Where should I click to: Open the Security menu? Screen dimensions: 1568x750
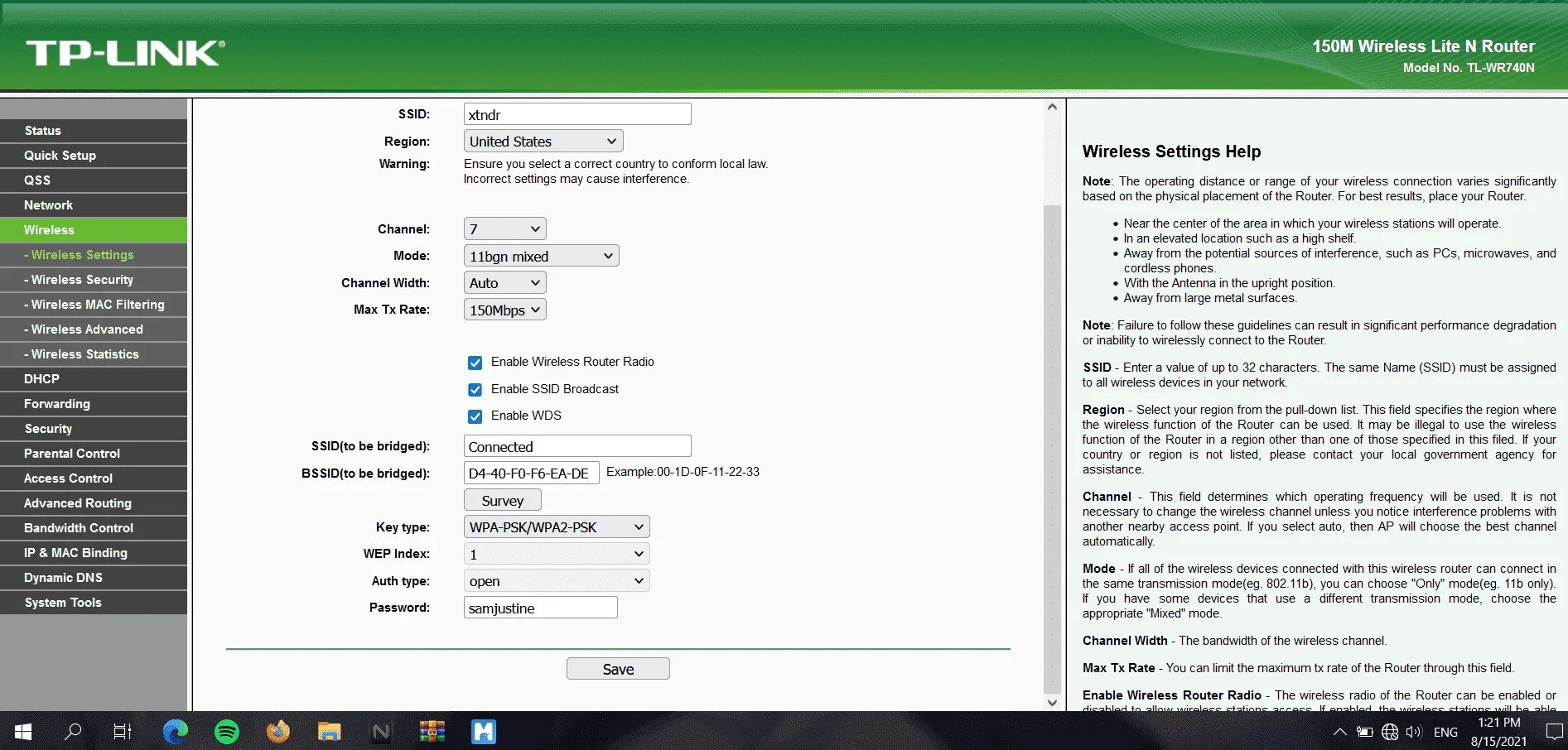click(94, 429)
